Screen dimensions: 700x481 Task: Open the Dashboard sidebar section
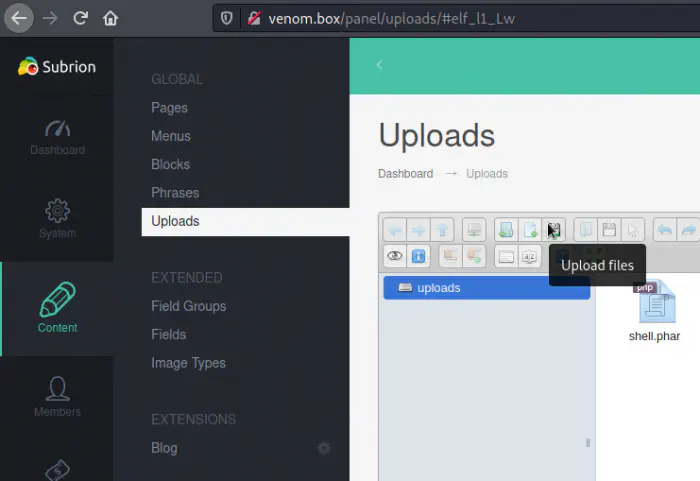(x=57, y=137)
